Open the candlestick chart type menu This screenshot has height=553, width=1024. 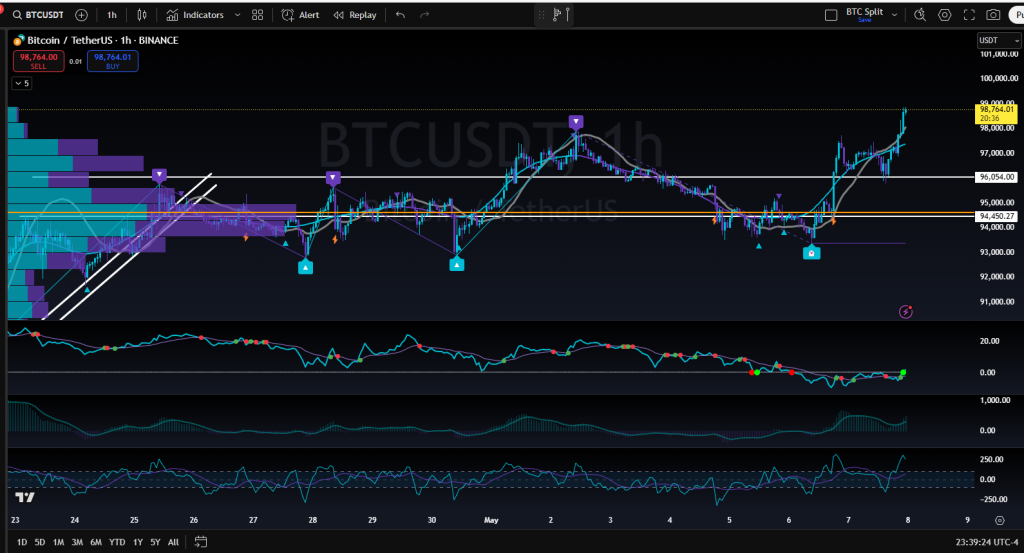[x=142, y=14]
